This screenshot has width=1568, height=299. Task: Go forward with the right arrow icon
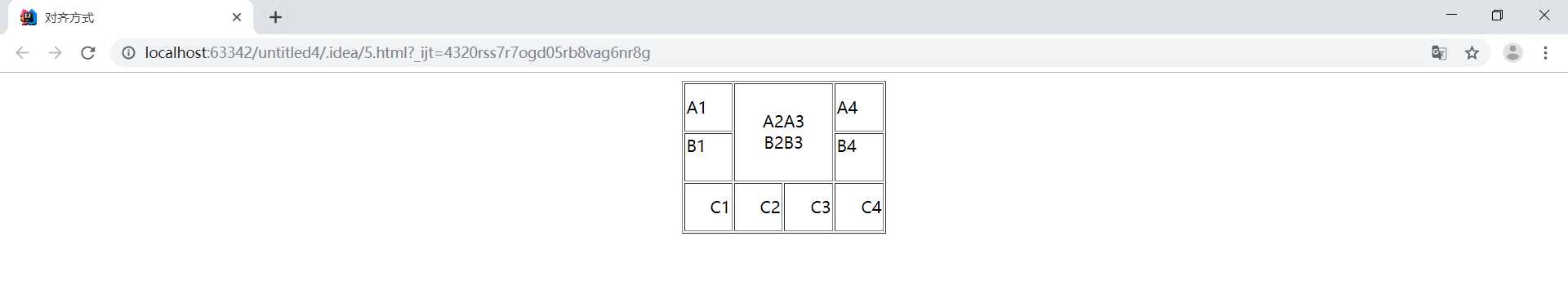pos(55,53)
